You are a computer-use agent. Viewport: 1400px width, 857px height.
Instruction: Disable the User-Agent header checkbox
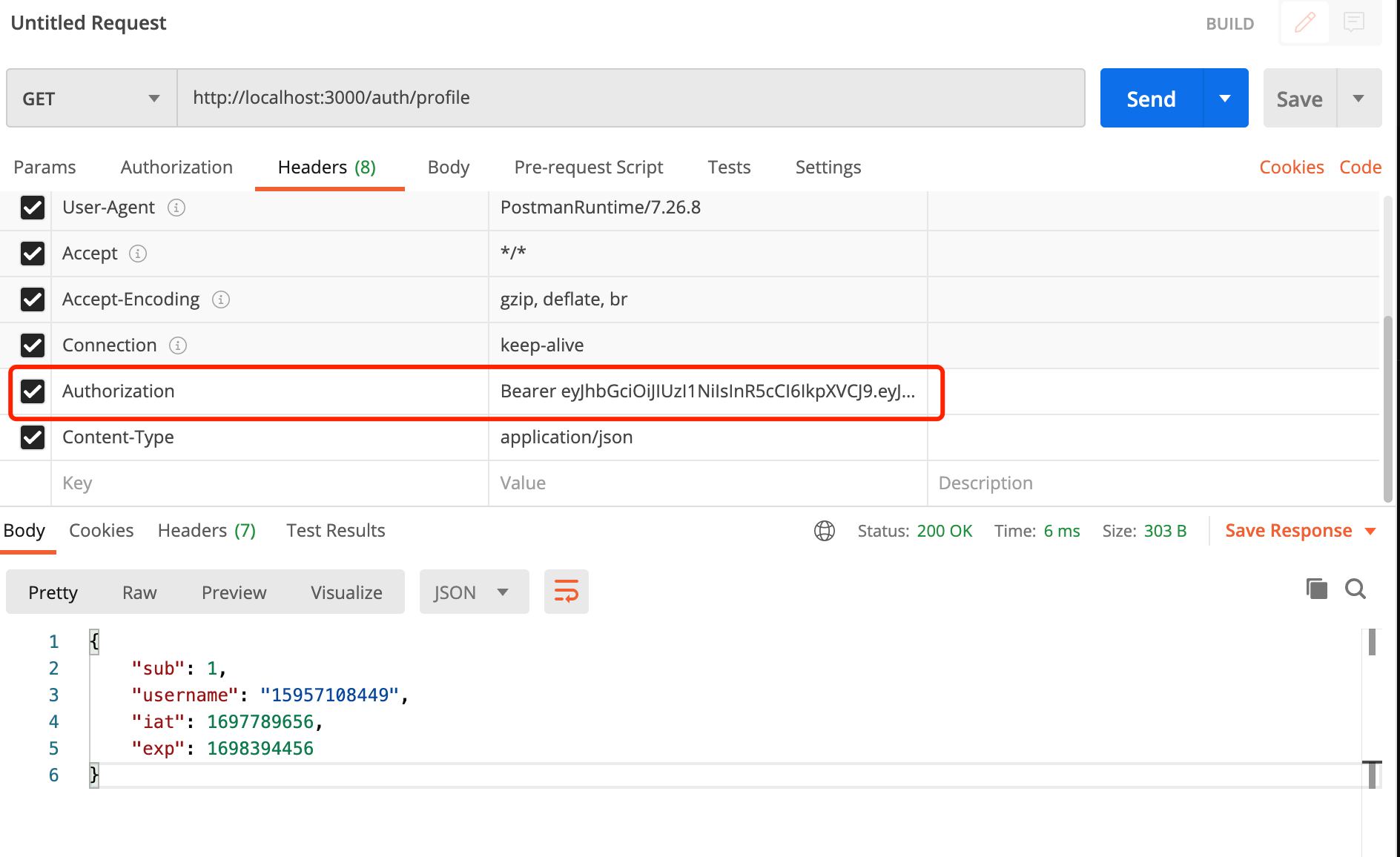point(33,208)
